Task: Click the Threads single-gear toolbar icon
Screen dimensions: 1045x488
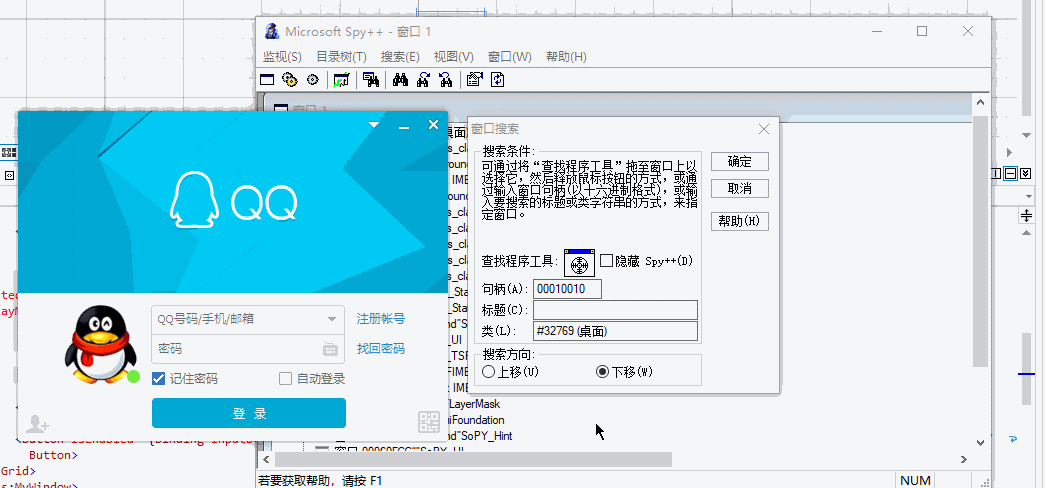Action: tap(313, 80)
